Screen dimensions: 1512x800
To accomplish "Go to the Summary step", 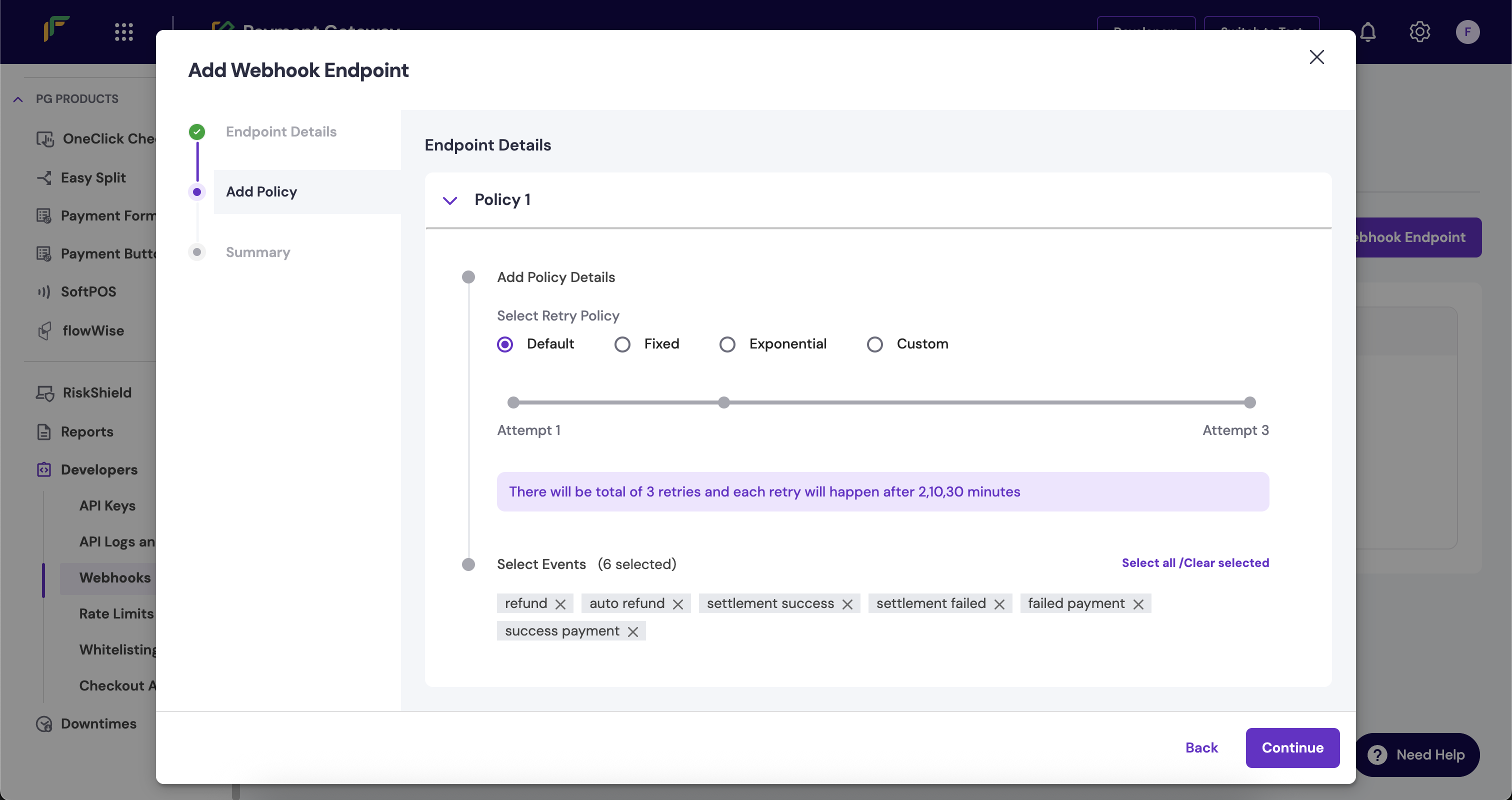I will [257, 252].
